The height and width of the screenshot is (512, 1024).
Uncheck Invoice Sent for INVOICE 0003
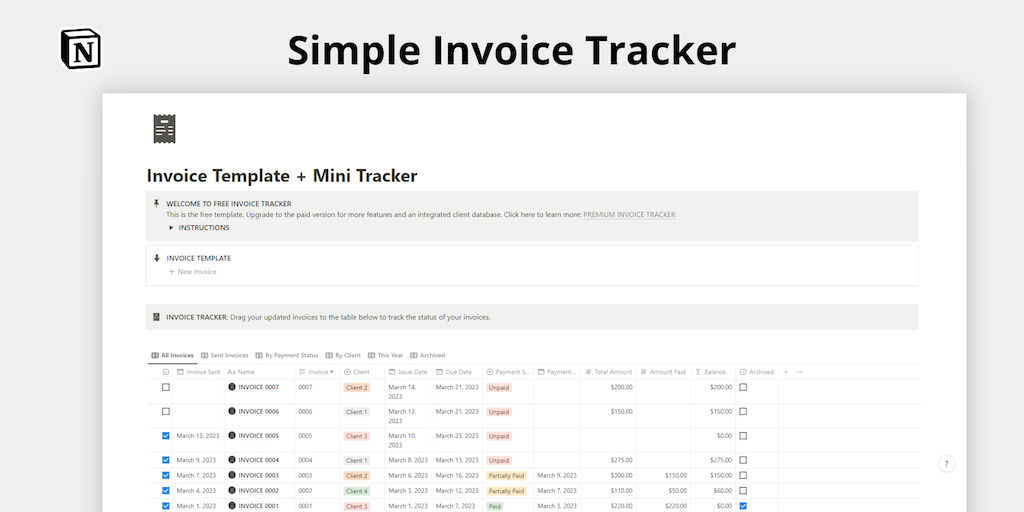pos(166,475)
